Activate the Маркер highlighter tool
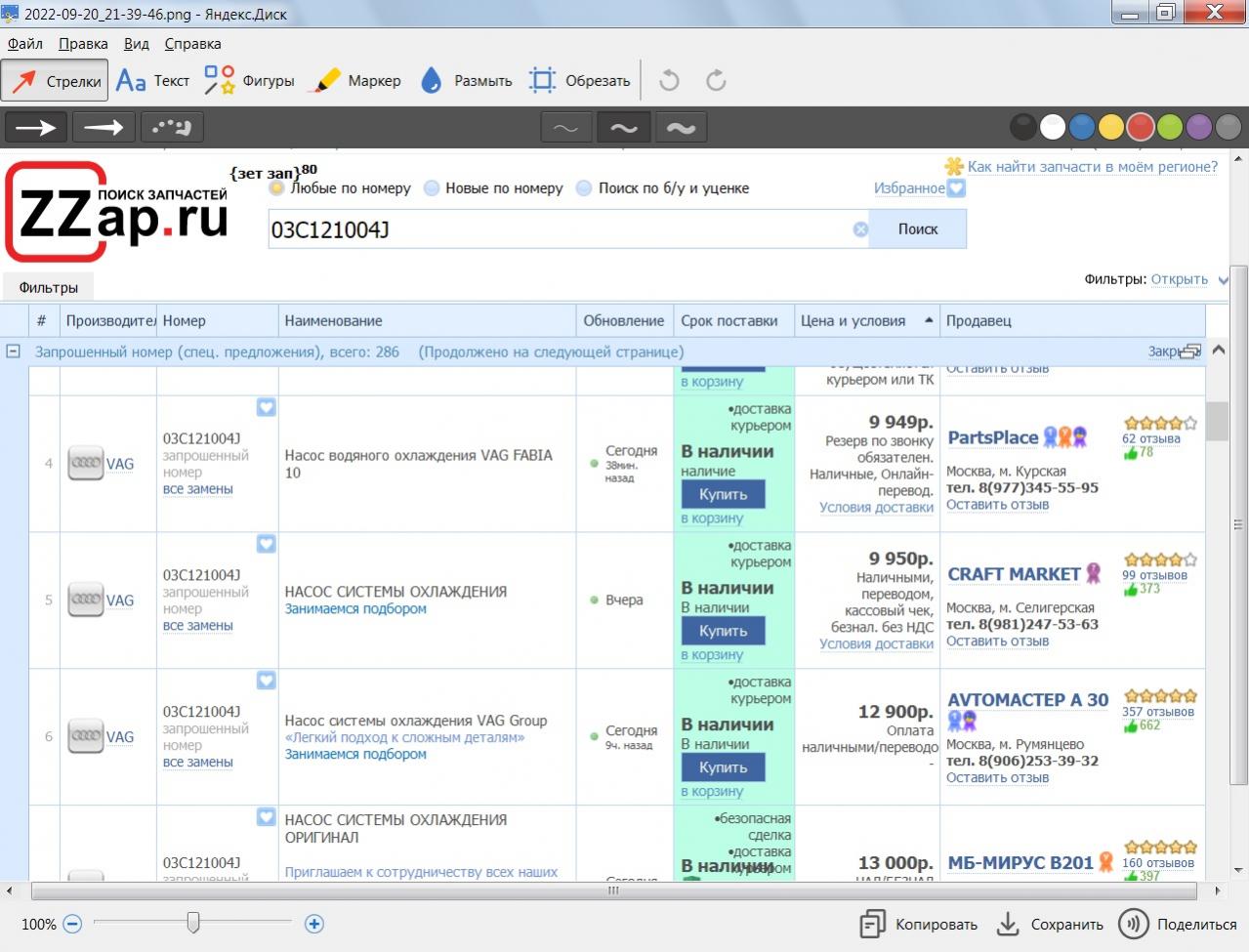Viewport: 1249px width, 952px height. tap(354, 81)
